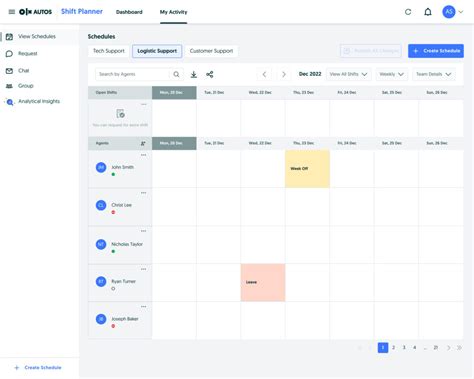The width and height of the screenshot is (474, 379).
Task: Click Joseph Baker agent name
Action: click(x=125, y=319)
